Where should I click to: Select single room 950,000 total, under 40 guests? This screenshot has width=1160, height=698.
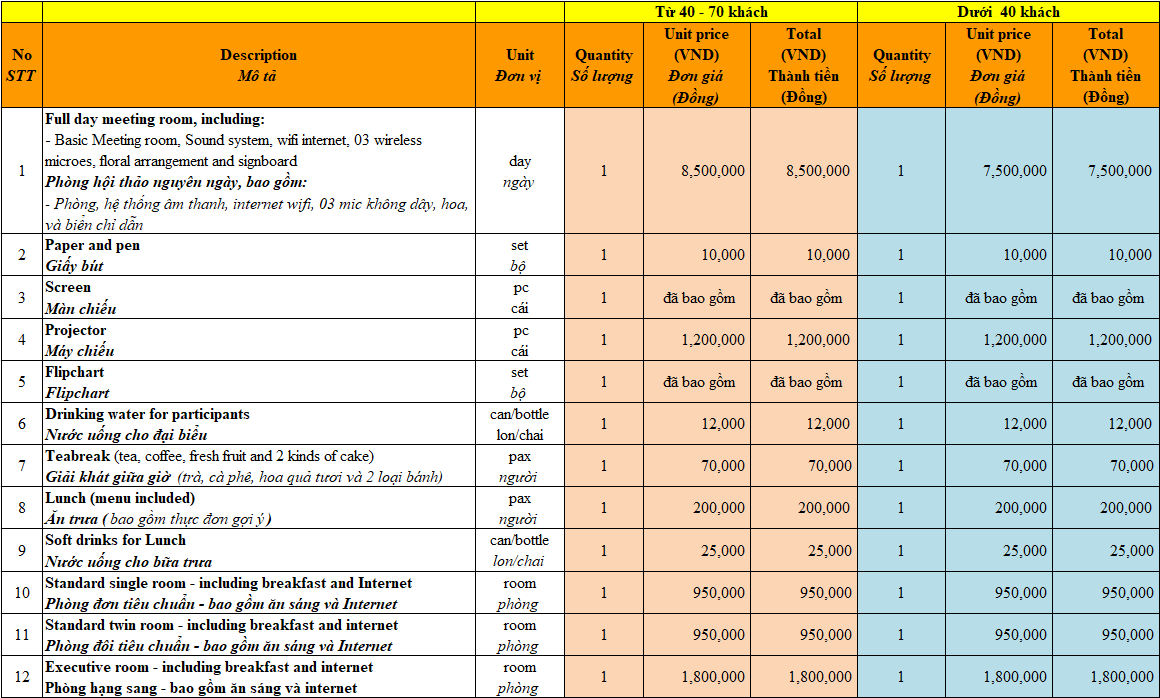1106,592
